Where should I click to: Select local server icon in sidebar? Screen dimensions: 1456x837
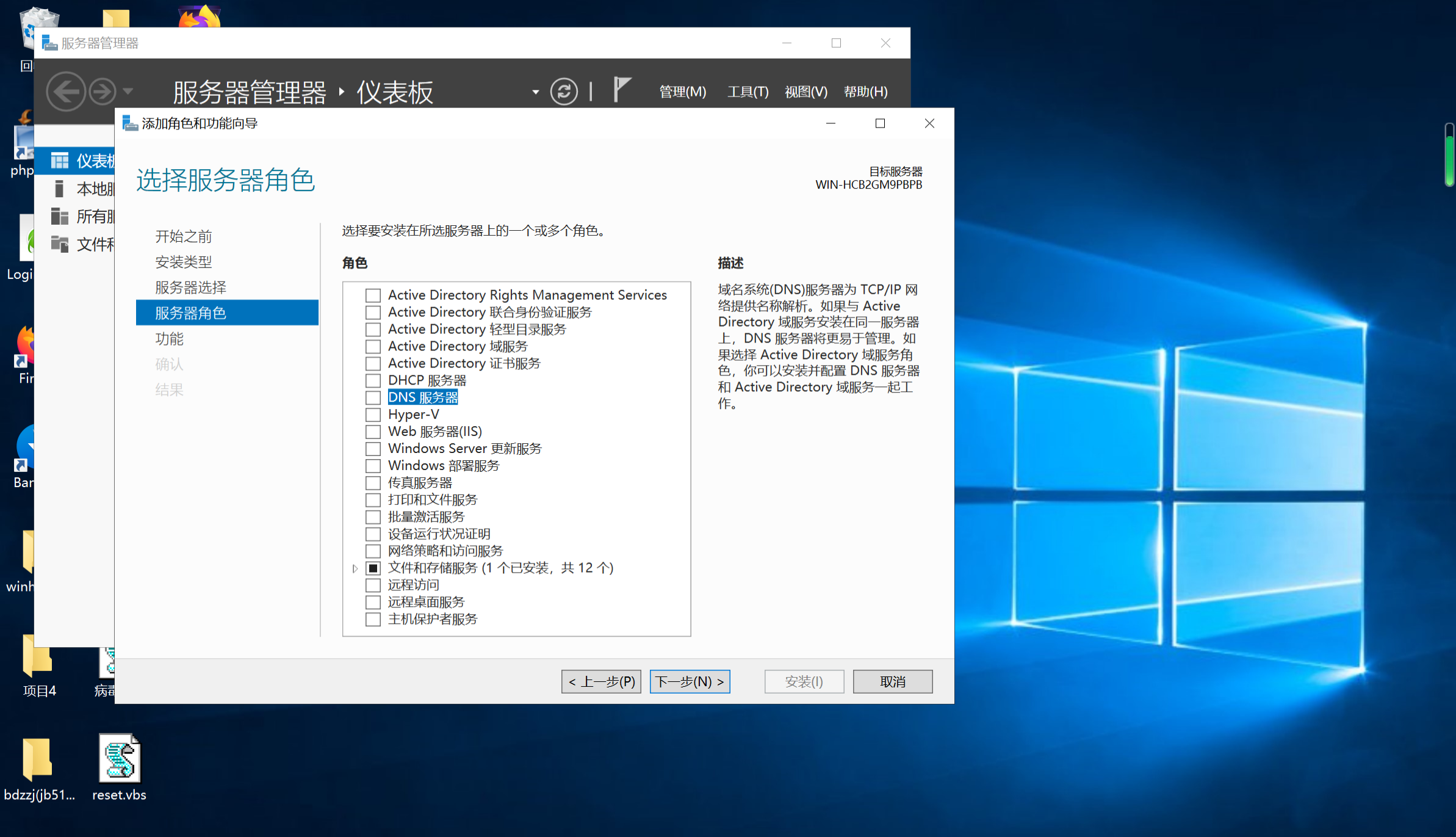(x=59, y=189)
